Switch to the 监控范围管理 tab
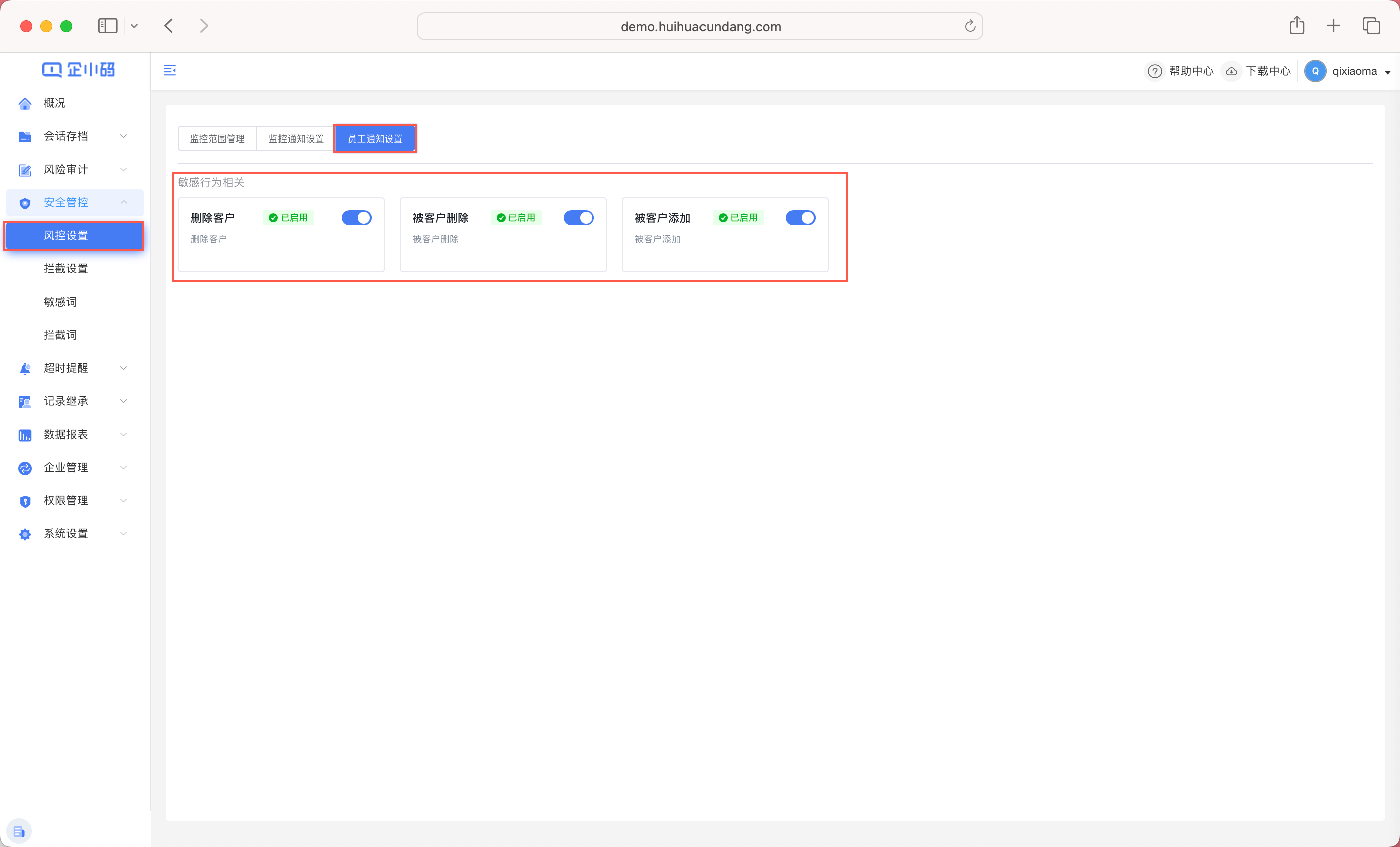 coord(217,138)
